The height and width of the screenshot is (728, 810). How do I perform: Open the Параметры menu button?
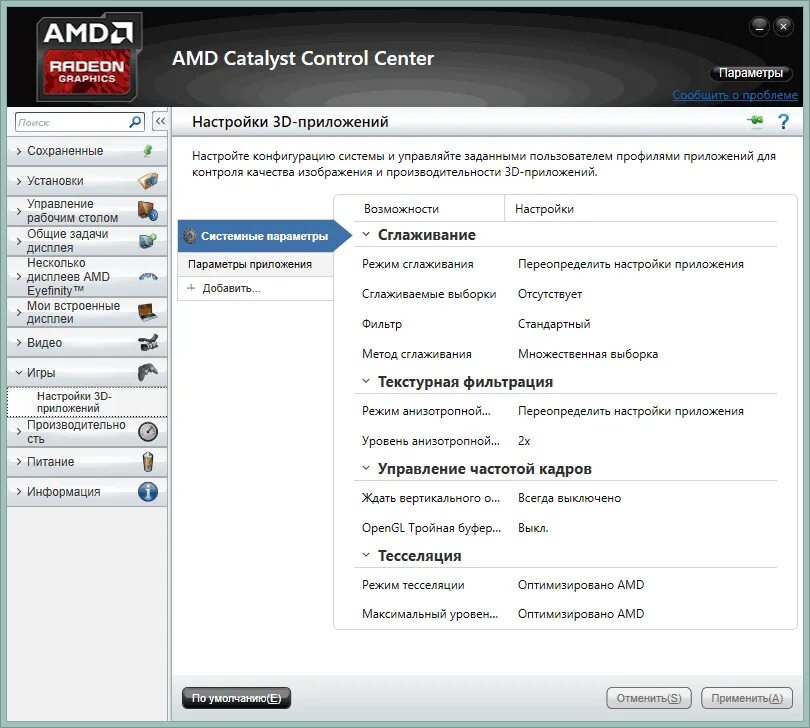pos(751,73)
